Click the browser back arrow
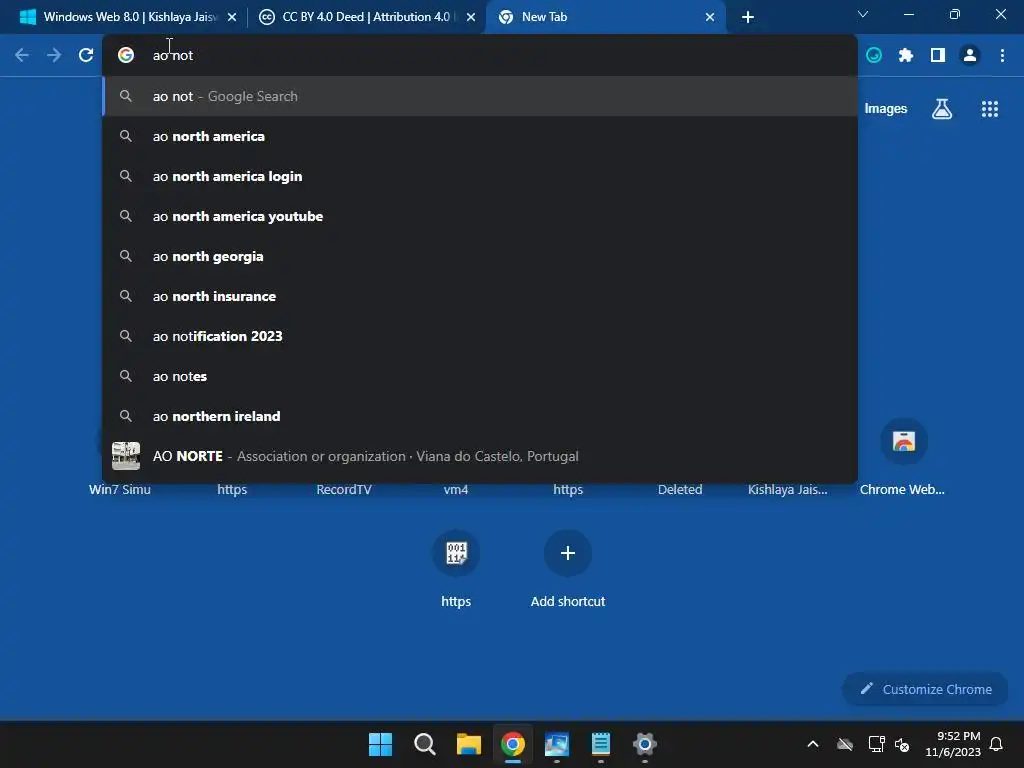The width and height of the screenshot is (1024, 768). 22,56
